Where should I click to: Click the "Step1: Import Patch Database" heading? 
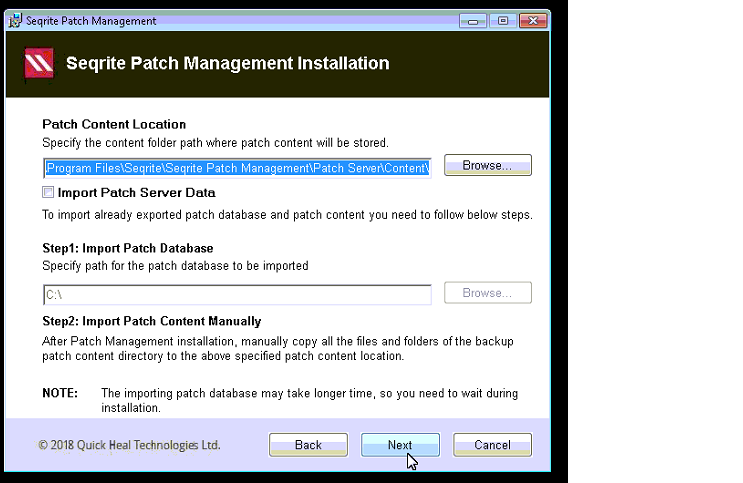[128, 248]
